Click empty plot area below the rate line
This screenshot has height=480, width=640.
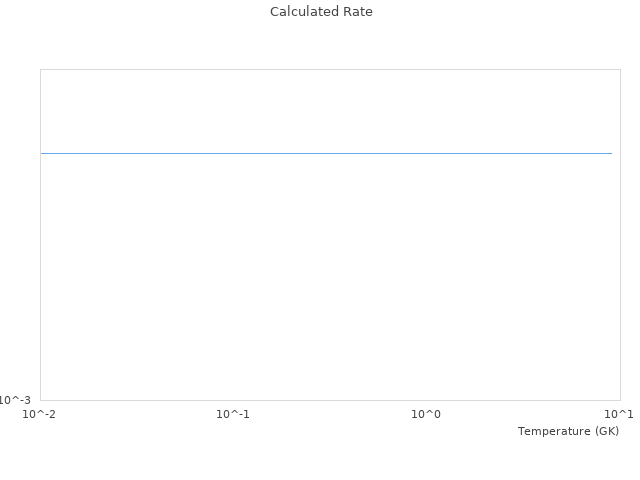click(x=326, y=280)
